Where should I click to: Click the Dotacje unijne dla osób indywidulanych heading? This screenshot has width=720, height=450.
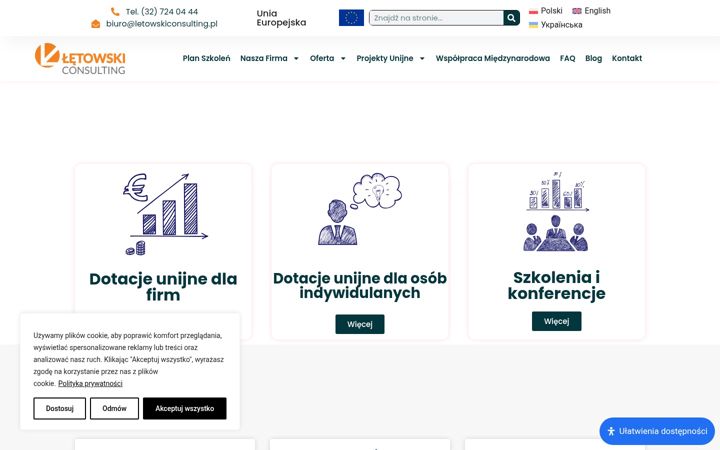[360, 285]
